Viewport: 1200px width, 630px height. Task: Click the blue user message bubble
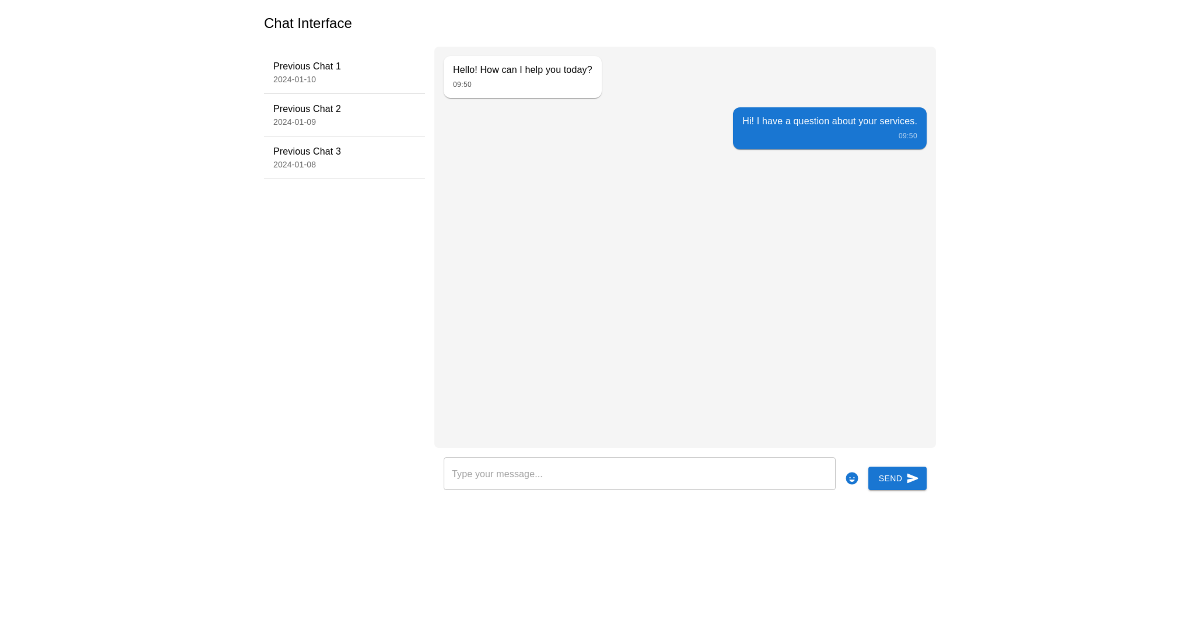829,128
